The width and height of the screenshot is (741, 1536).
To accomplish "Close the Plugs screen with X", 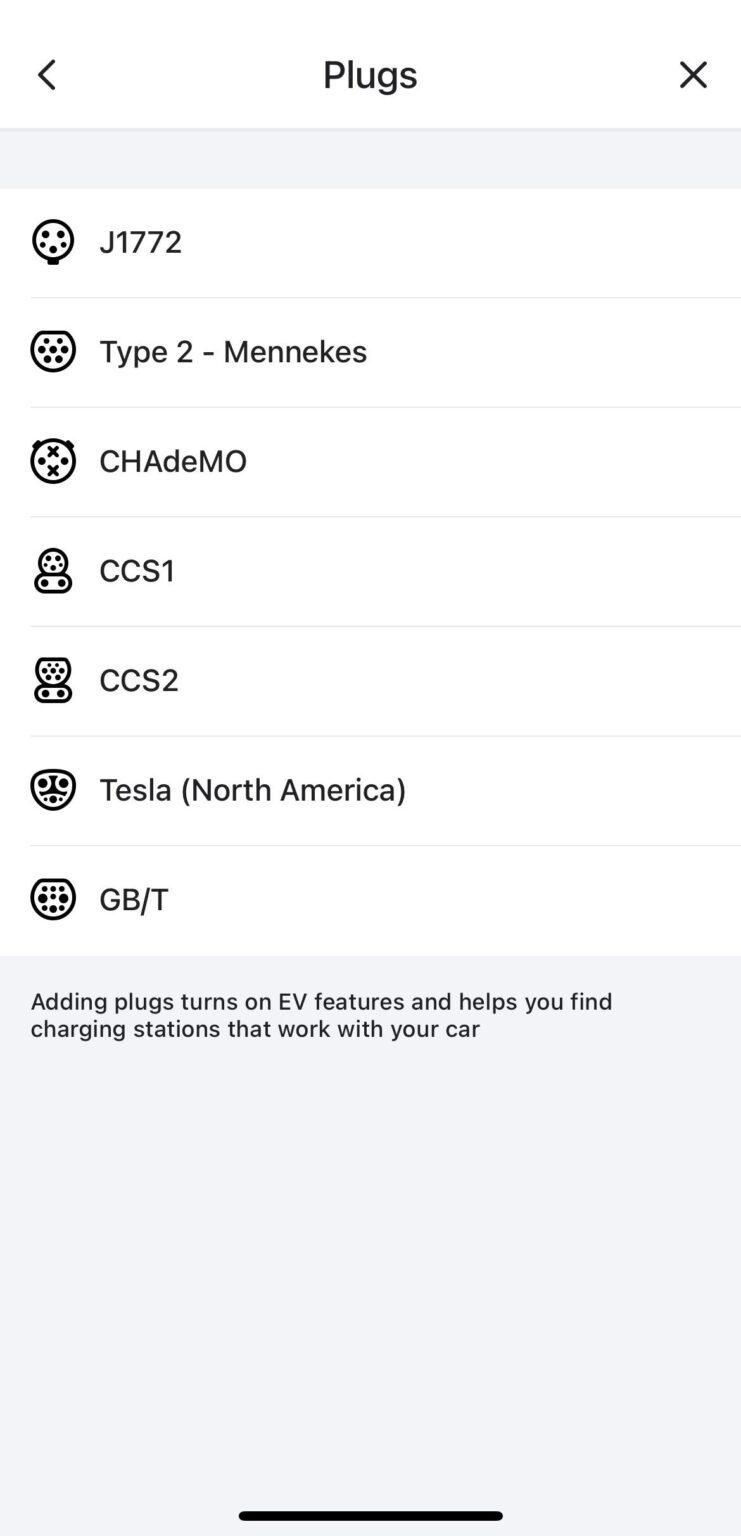I will click(x=693, y=75).
